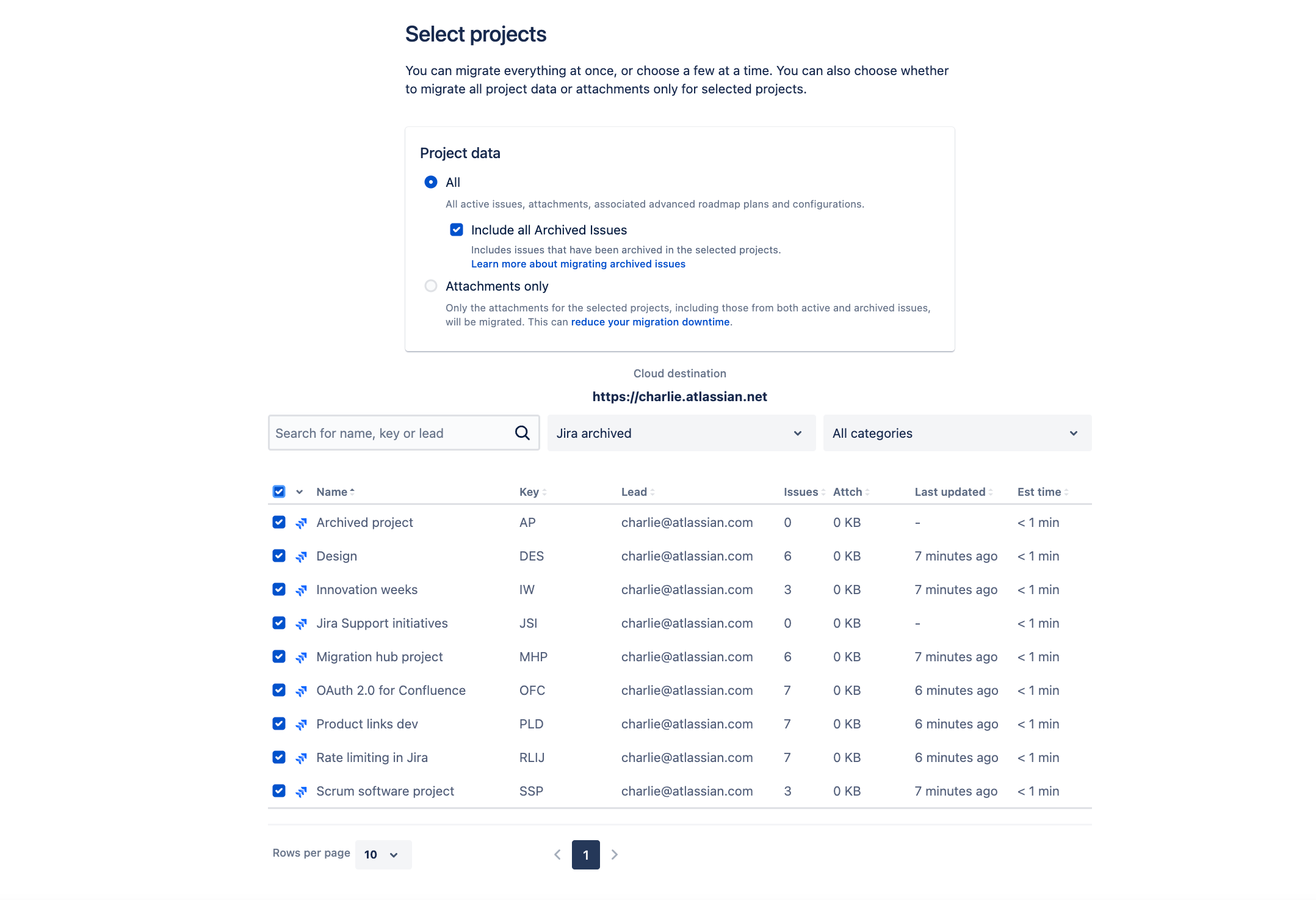The image size is (1316, 900).
Task: Click the Scrum software project icon
Action: (x=301, y=791)
